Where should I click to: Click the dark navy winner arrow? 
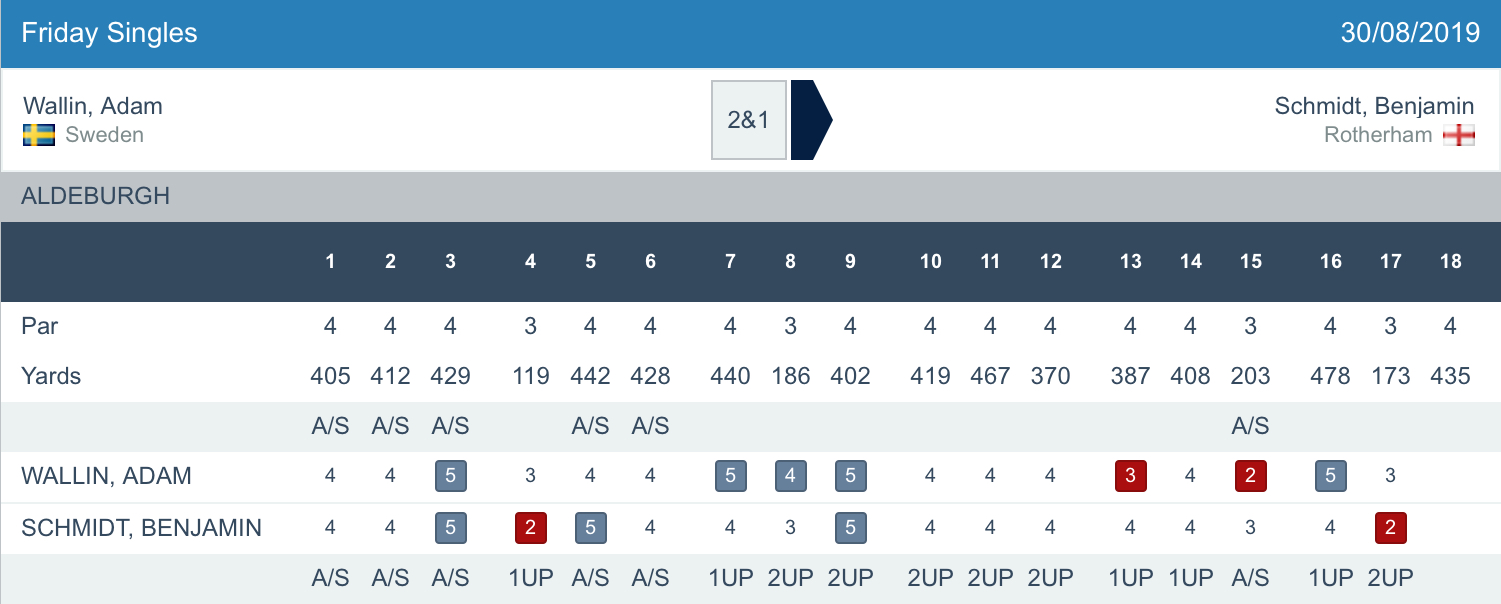[810, 120]
